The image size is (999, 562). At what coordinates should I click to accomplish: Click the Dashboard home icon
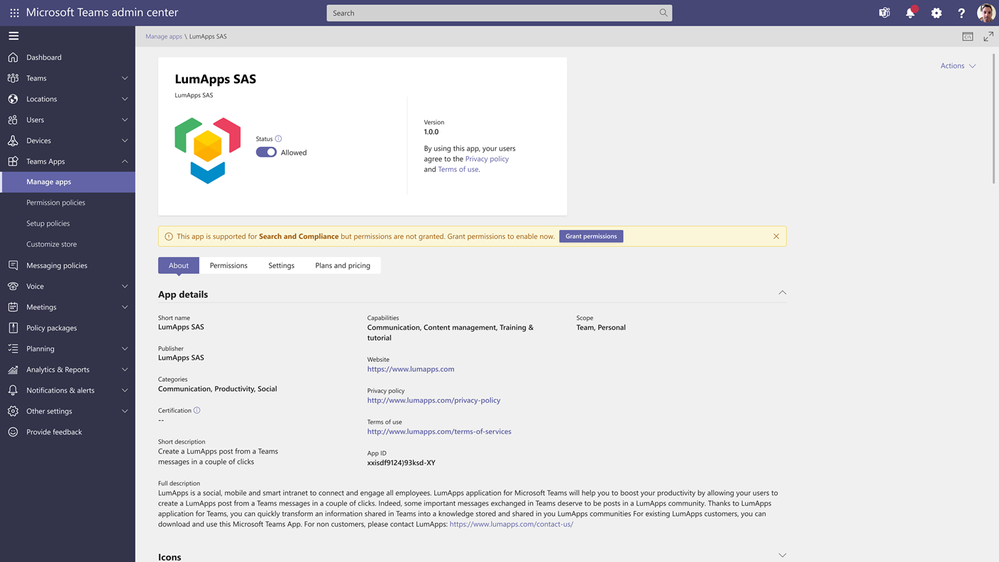tap(13, 57)
